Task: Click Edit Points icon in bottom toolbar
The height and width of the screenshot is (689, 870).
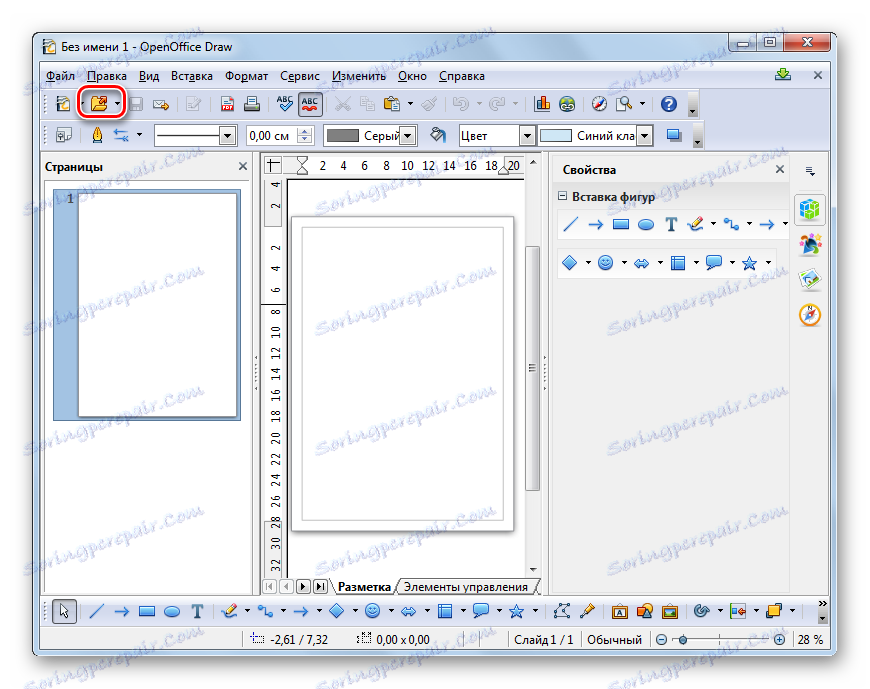Action: pyautogui.click(x=562, y=611)
